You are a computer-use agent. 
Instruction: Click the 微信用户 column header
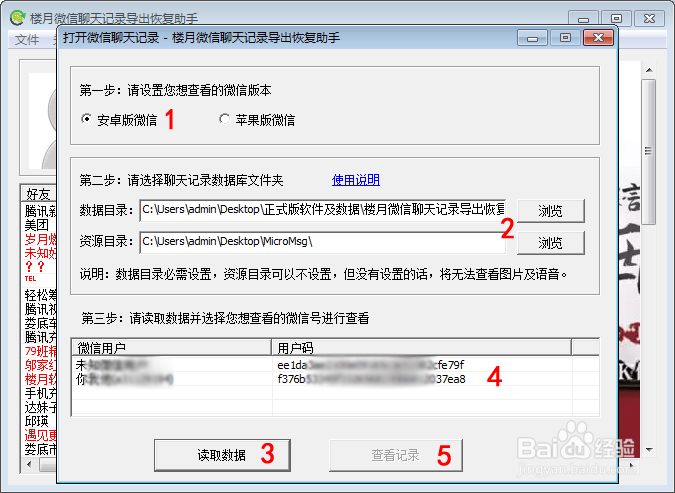click(172, 347)
